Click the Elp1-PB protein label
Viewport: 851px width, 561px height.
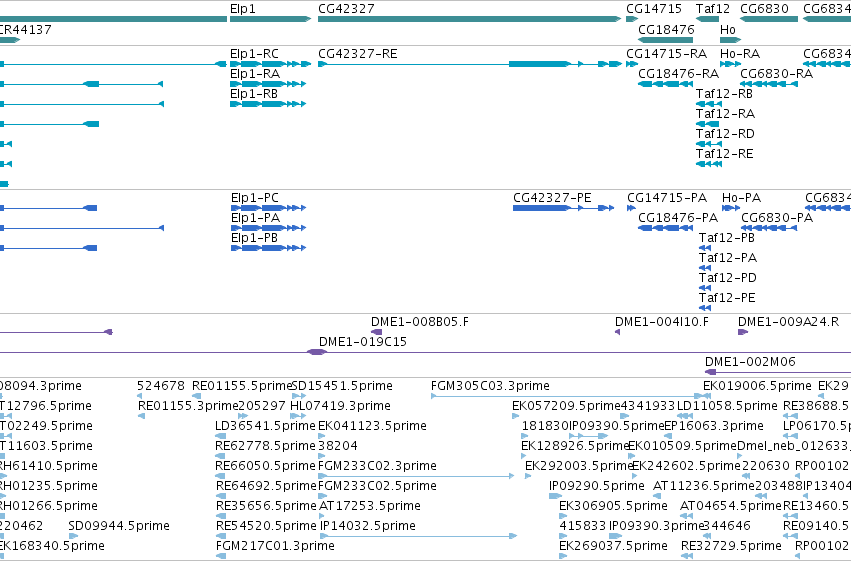tap(255, 238)
